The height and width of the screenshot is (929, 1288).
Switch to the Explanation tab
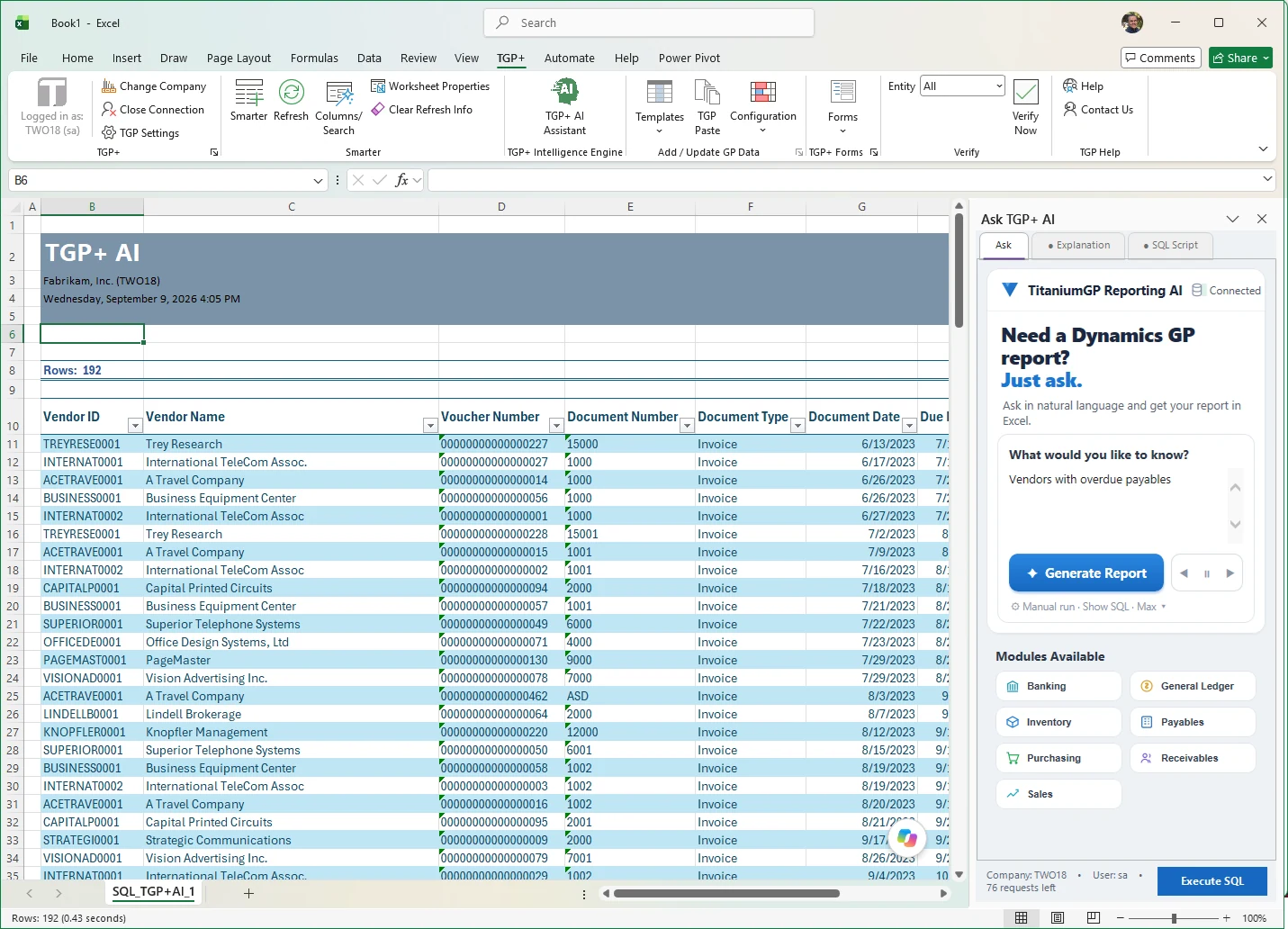coord(1078,245)
